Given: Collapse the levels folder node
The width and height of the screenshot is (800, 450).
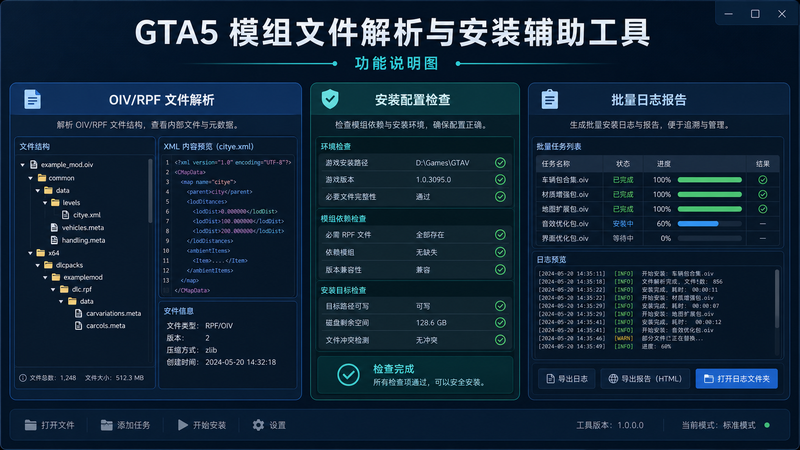Looking at the screenshot, I should (x=45, y=203).
